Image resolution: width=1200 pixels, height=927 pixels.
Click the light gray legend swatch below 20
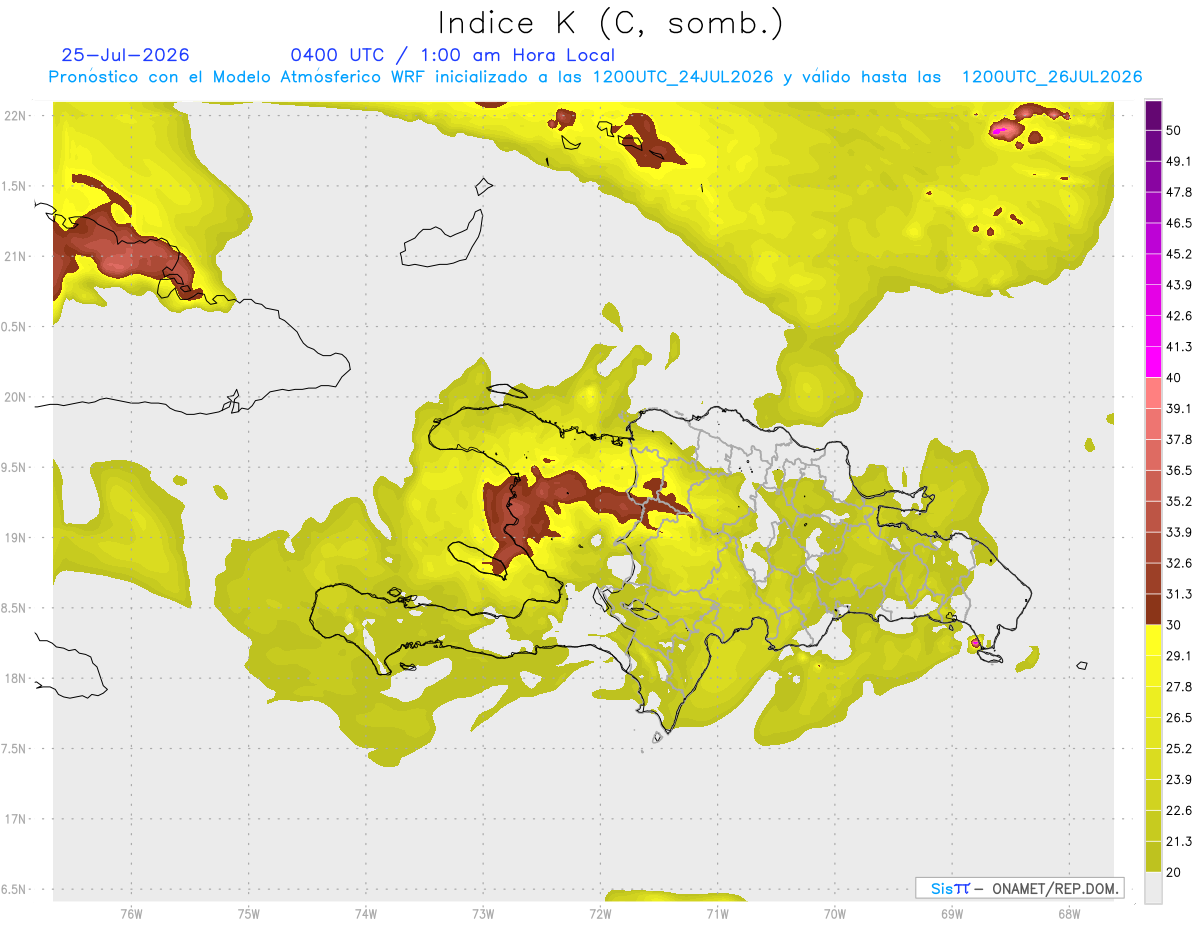pos(1153,888)
